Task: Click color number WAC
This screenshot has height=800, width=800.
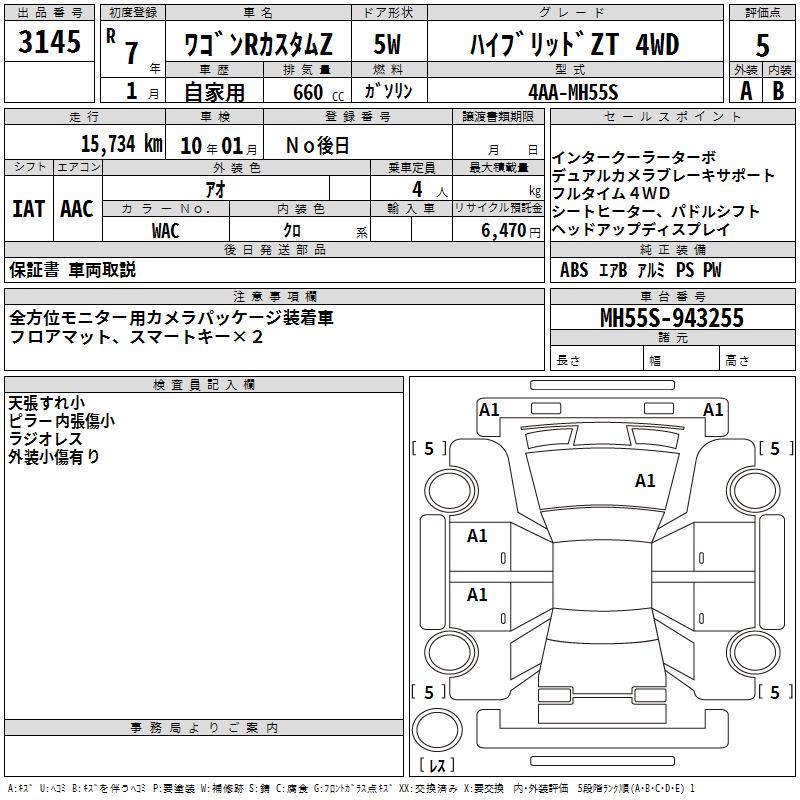Action: [166, 231]
